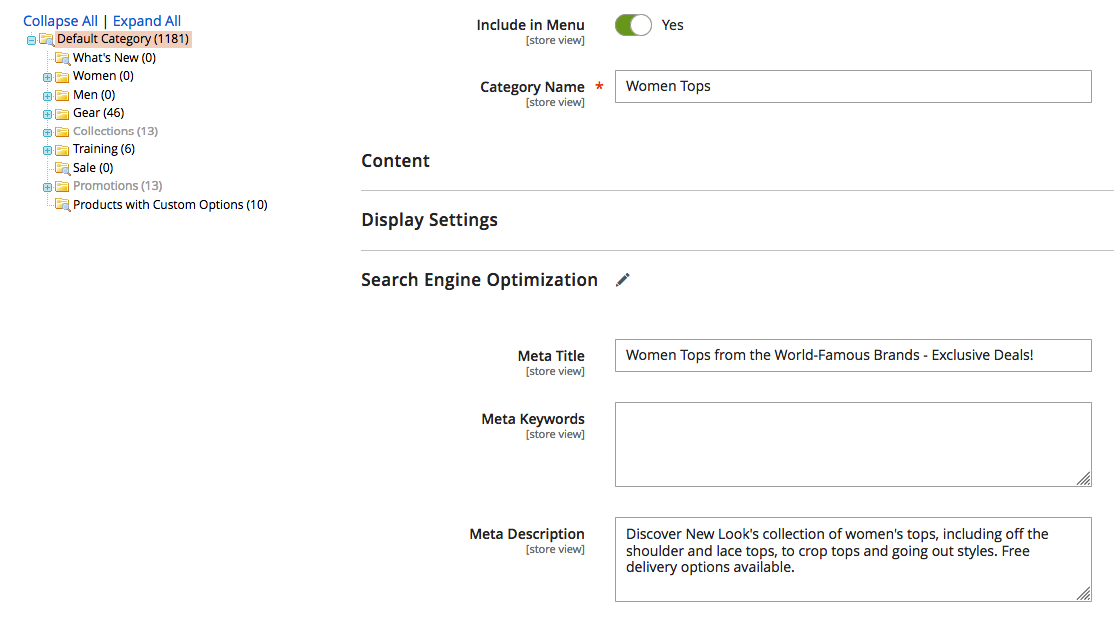This screenshot has width=1114, height=623.
Task: Expand the Men category tree node
Action: tap(46, 94)
